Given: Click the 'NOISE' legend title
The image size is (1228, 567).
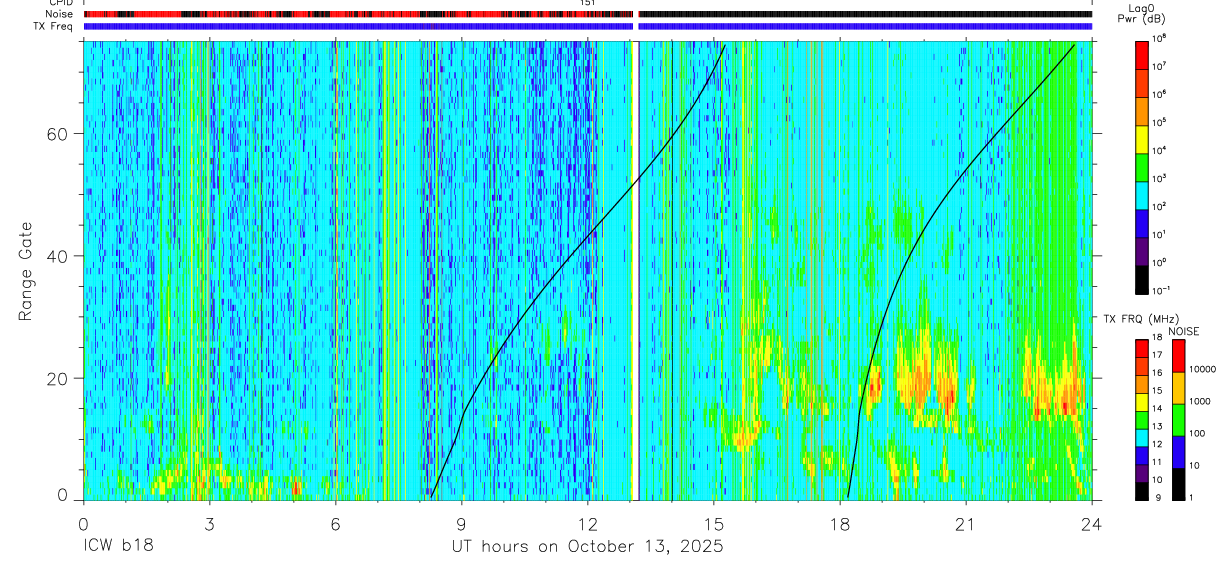Looking at the screenshot, I should [x=1182, y=331].
